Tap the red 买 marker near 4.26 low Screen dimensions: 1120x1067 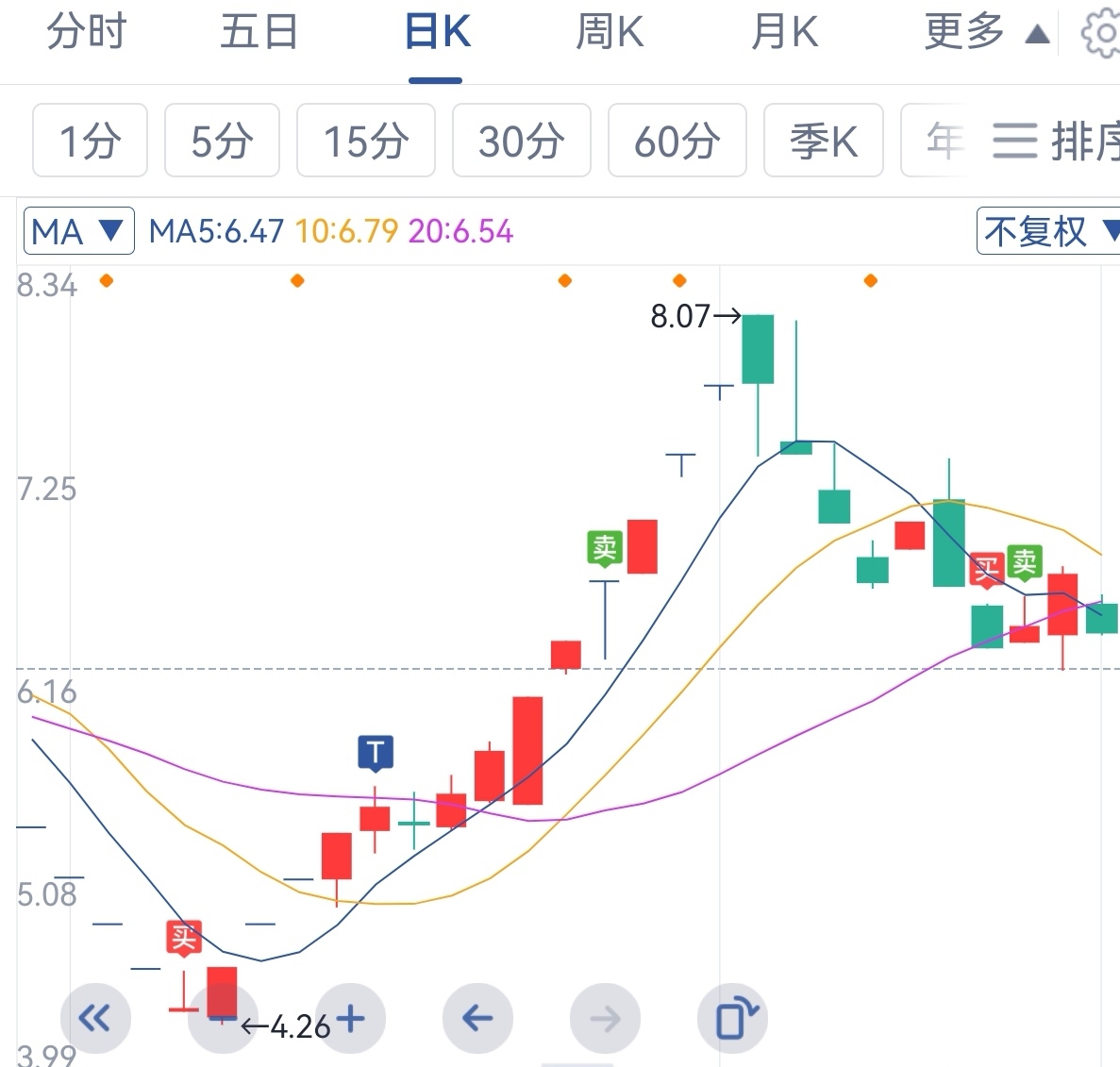[x=183, y=937]
